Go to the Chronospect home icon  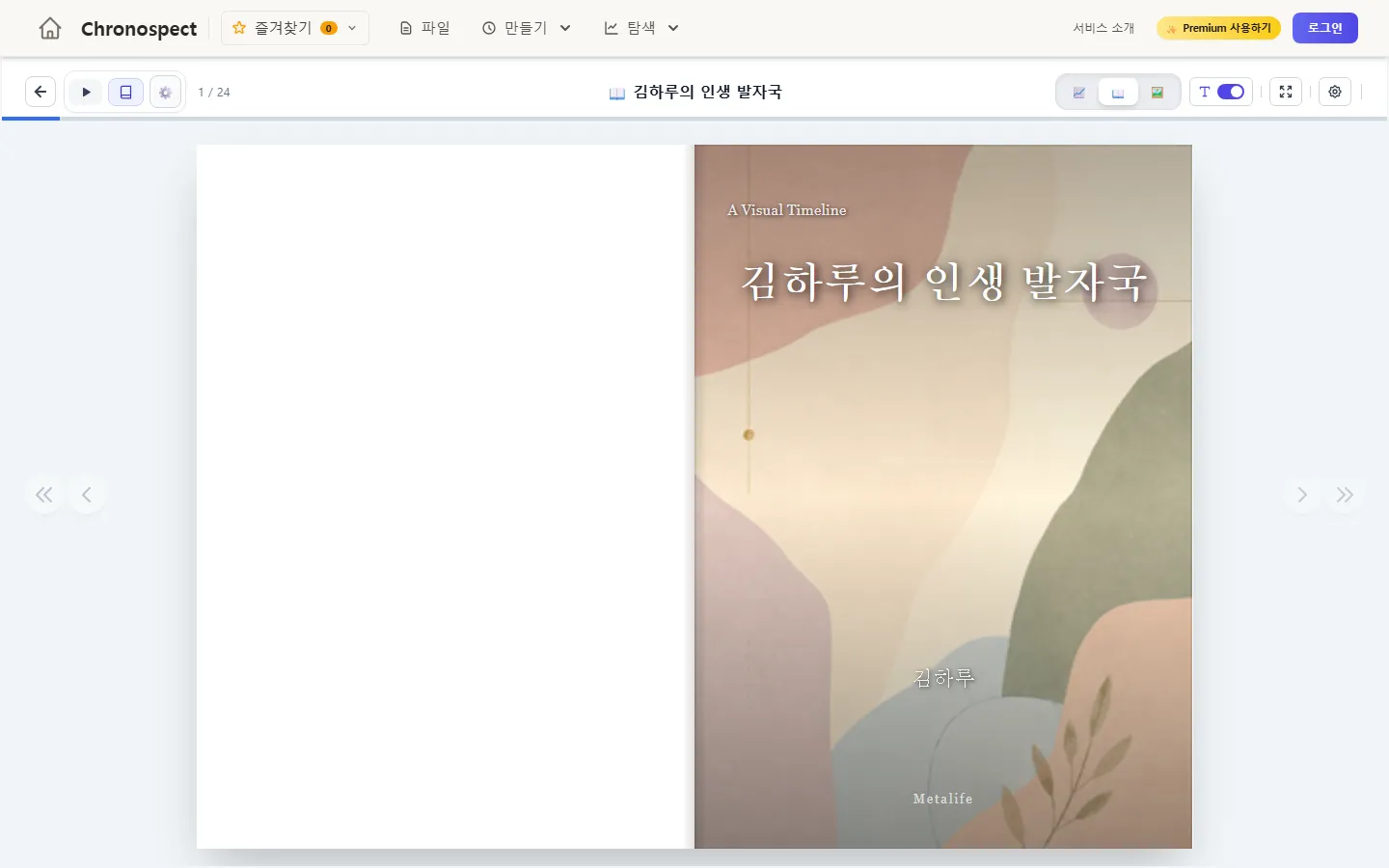[x=50, y=28]
